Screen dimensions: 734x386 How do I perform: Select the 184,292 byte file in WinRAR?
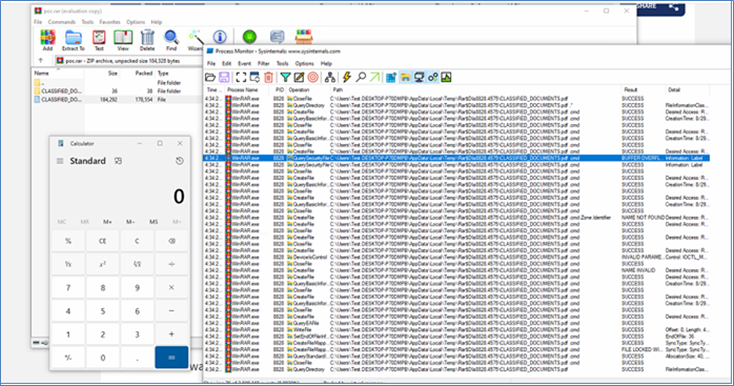pyautogui.click(x=117, y=100)
